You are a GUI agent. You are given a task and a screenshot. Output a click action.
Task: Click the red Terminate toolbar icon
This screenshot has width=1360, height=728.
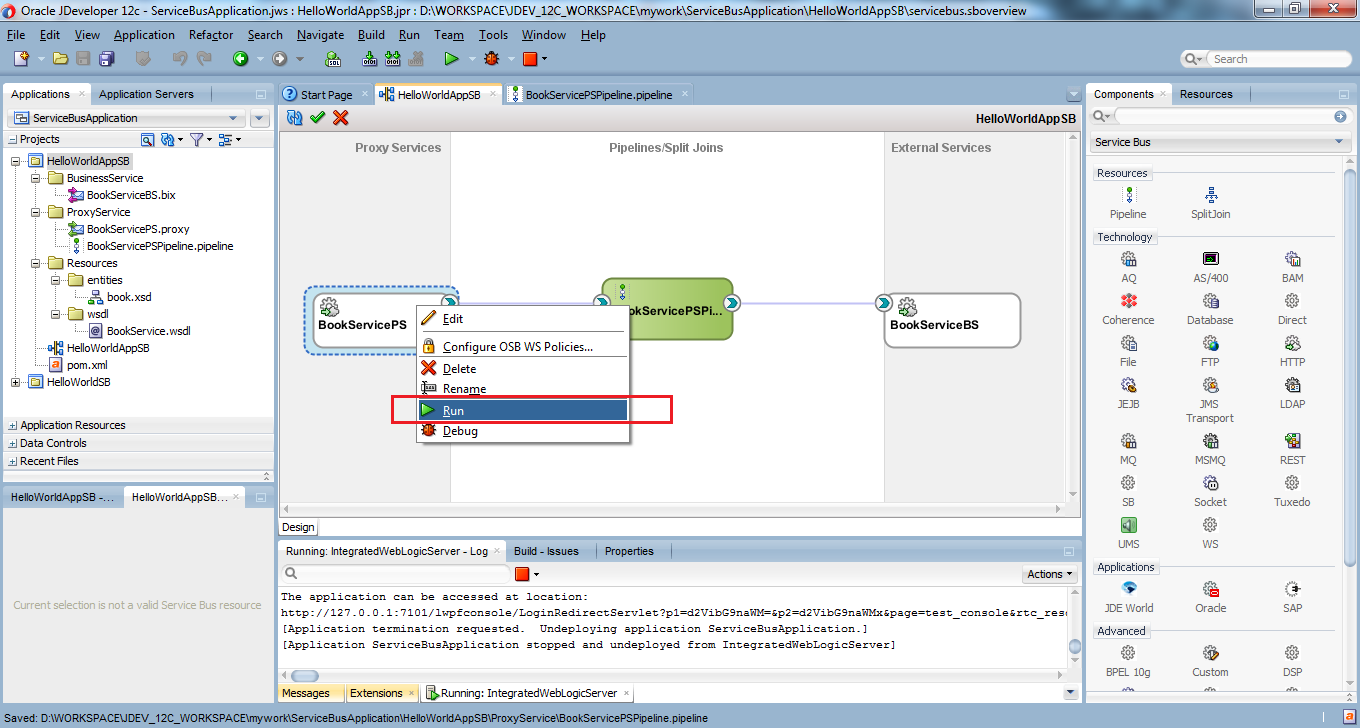[x=530, y=59]
